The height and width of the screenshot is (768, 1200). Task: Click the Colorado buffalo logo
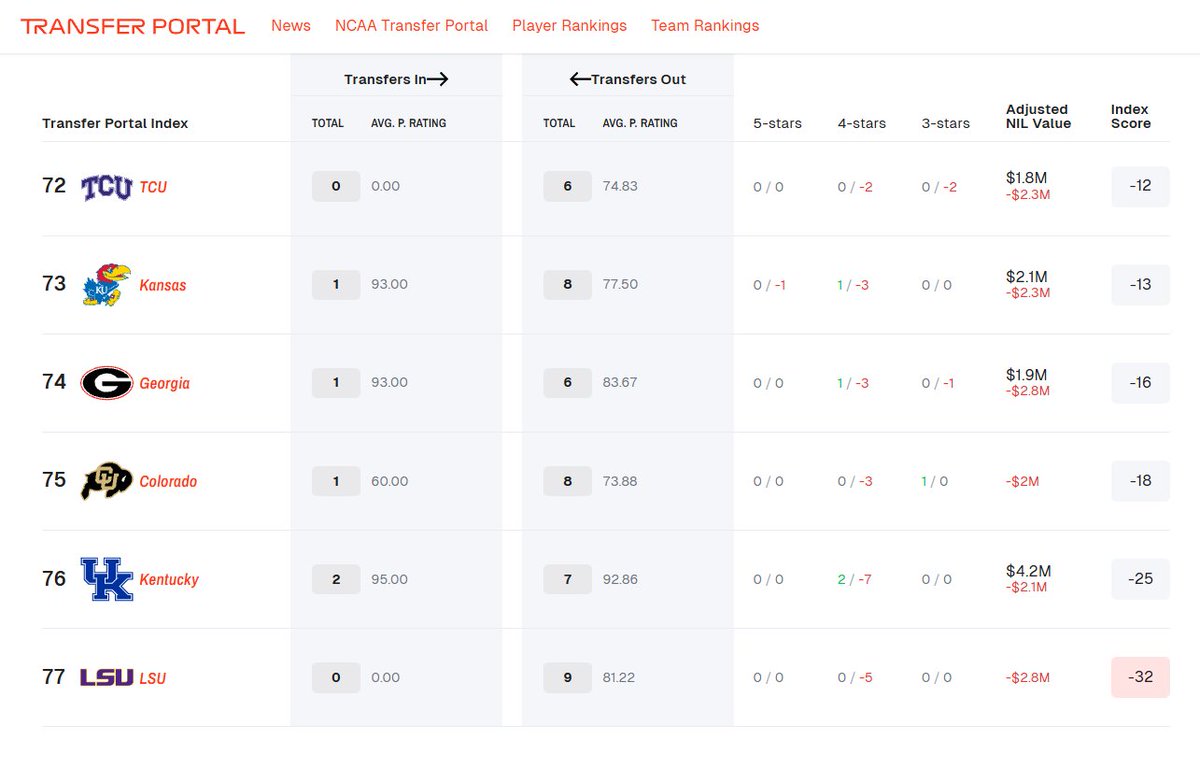106,481
